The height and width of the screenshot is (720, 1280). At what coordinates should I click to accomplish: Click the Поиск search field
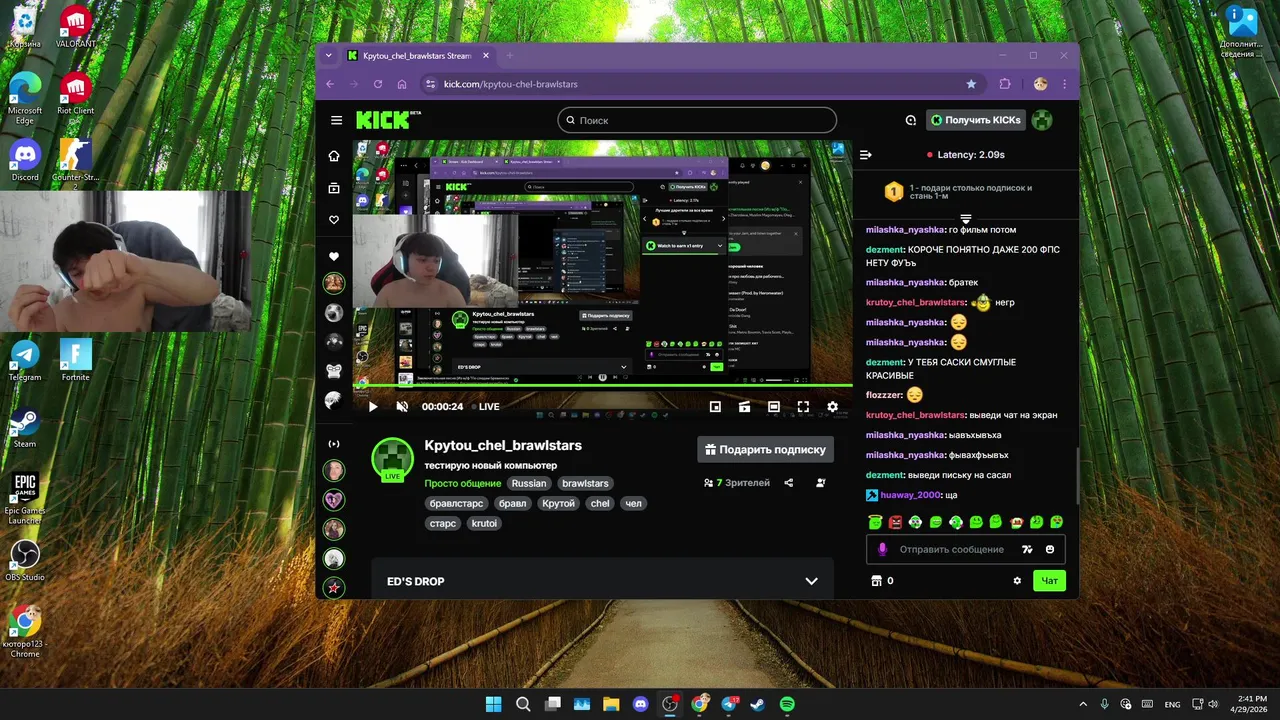click(697, 120)
